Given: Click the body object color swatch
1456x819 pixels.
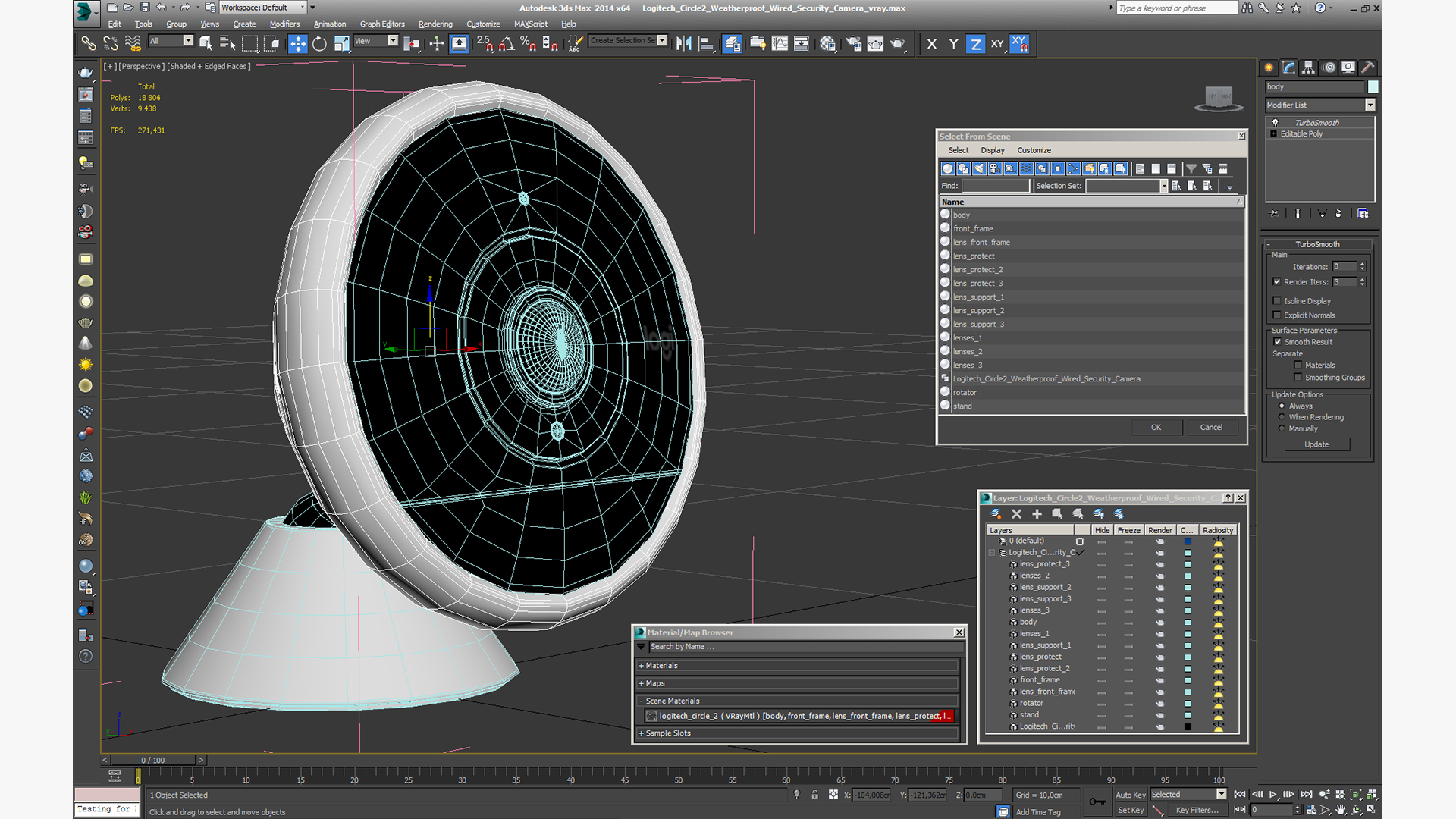Looking at the screenshot, I should point(1373,87).
